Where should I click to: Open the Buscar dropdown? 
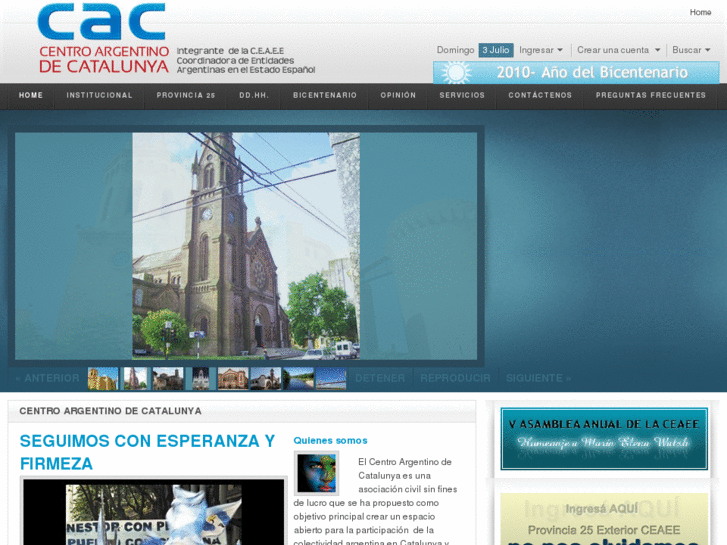click(691, 50)
